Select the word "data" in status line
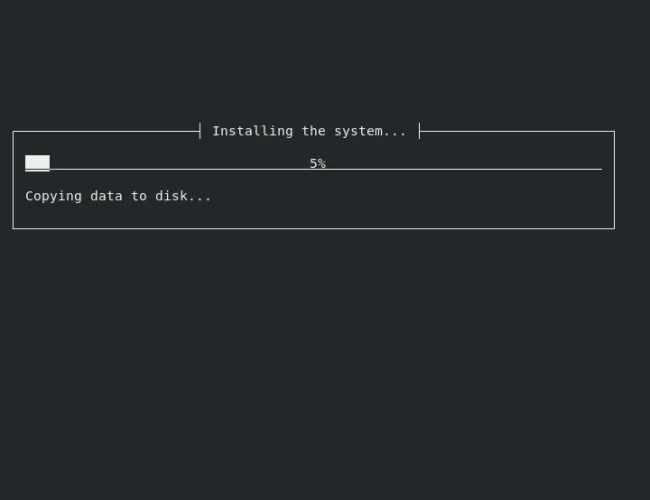The width and height of the screenshot is (650, 500). [x=107, y=196]
